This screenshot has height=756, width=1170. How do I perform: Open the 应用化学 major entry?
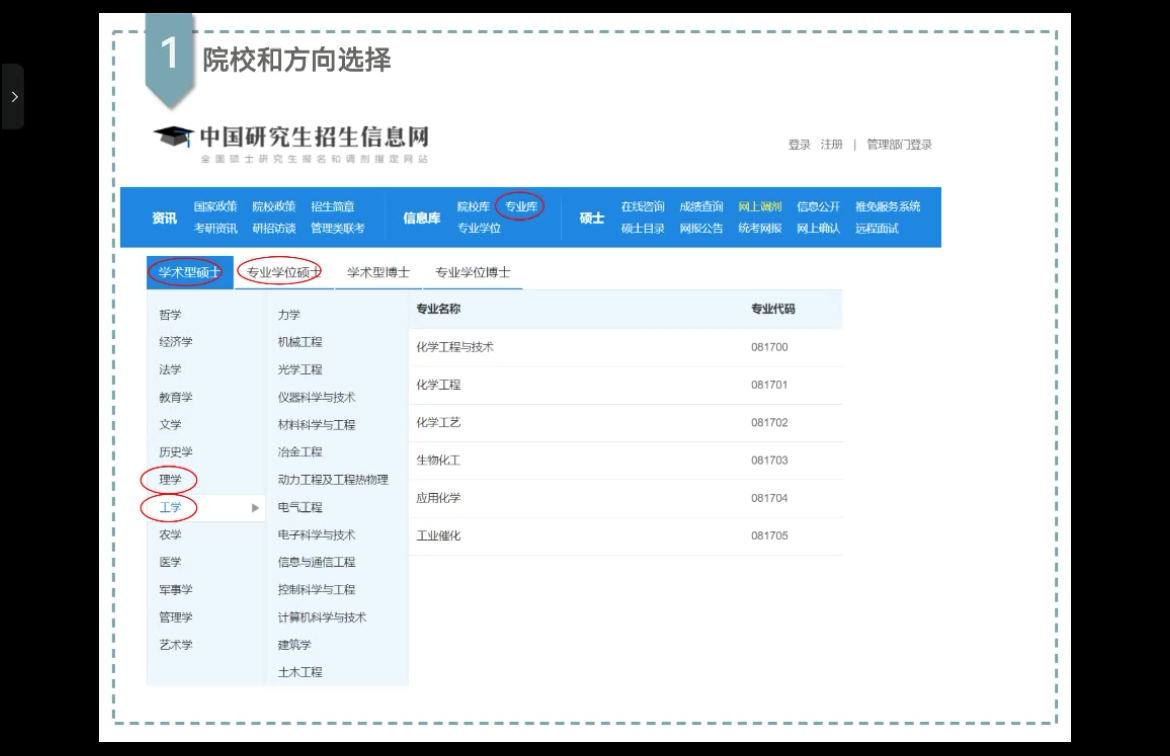point(438,498)
